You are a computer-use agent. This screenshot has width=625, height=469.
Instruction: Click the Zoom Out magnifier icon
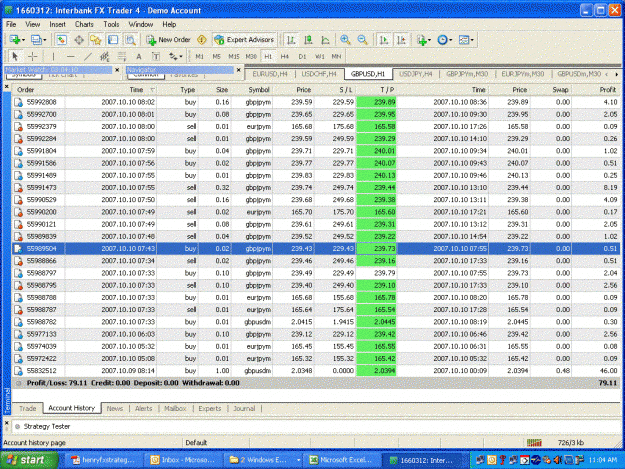click(362, 40)
